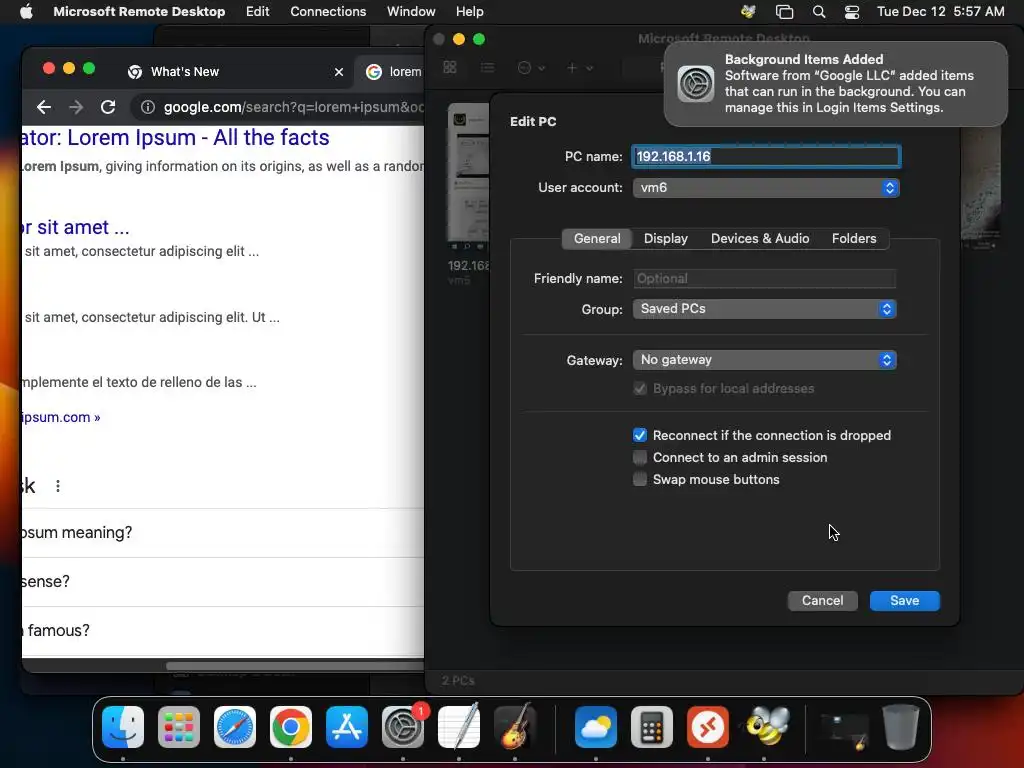Click the Cancel button
The width and height of the screenshot is (1024, 768).
822,600
